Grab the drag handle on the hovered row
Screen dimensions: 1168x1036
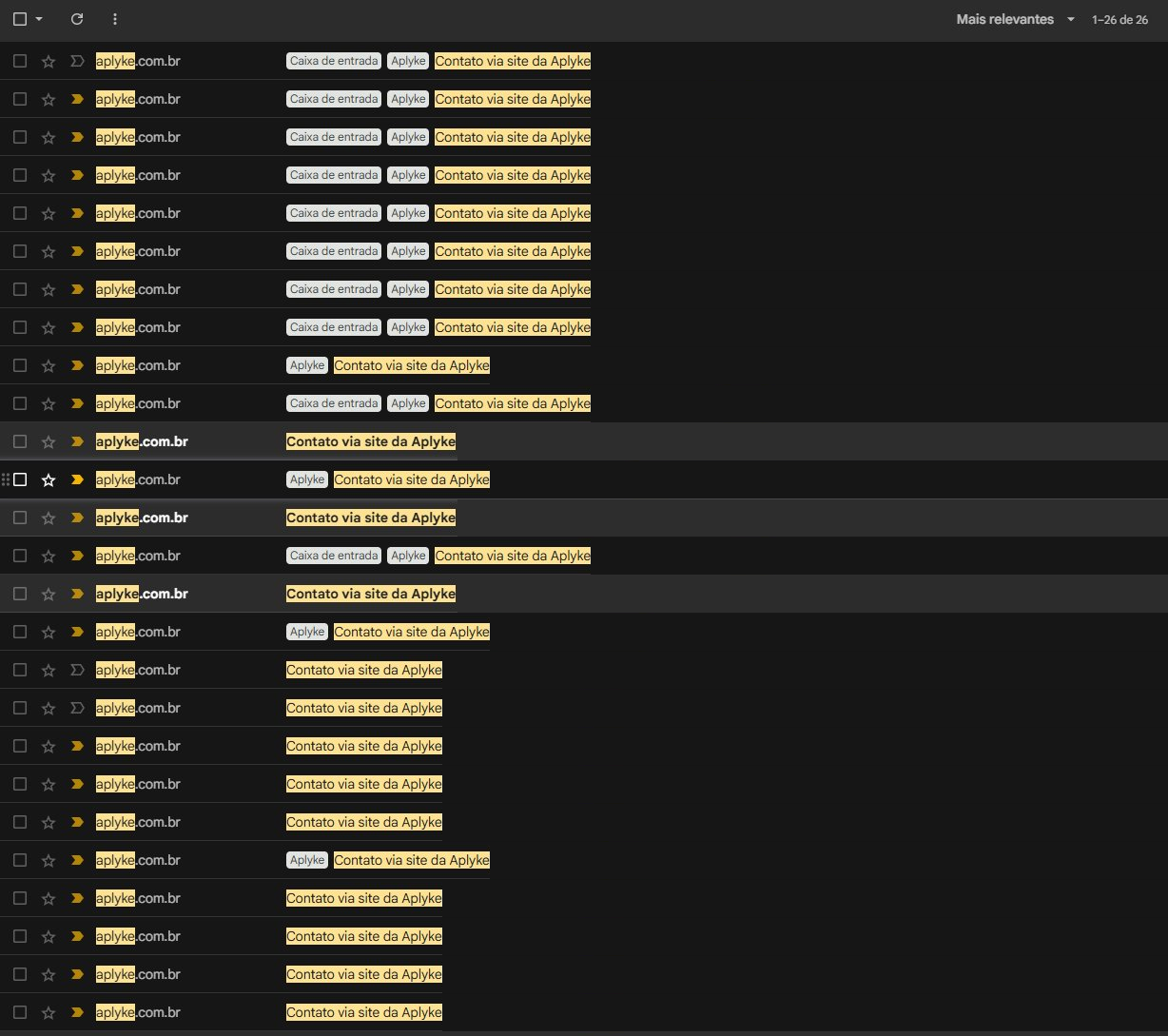tap(6, 479)
